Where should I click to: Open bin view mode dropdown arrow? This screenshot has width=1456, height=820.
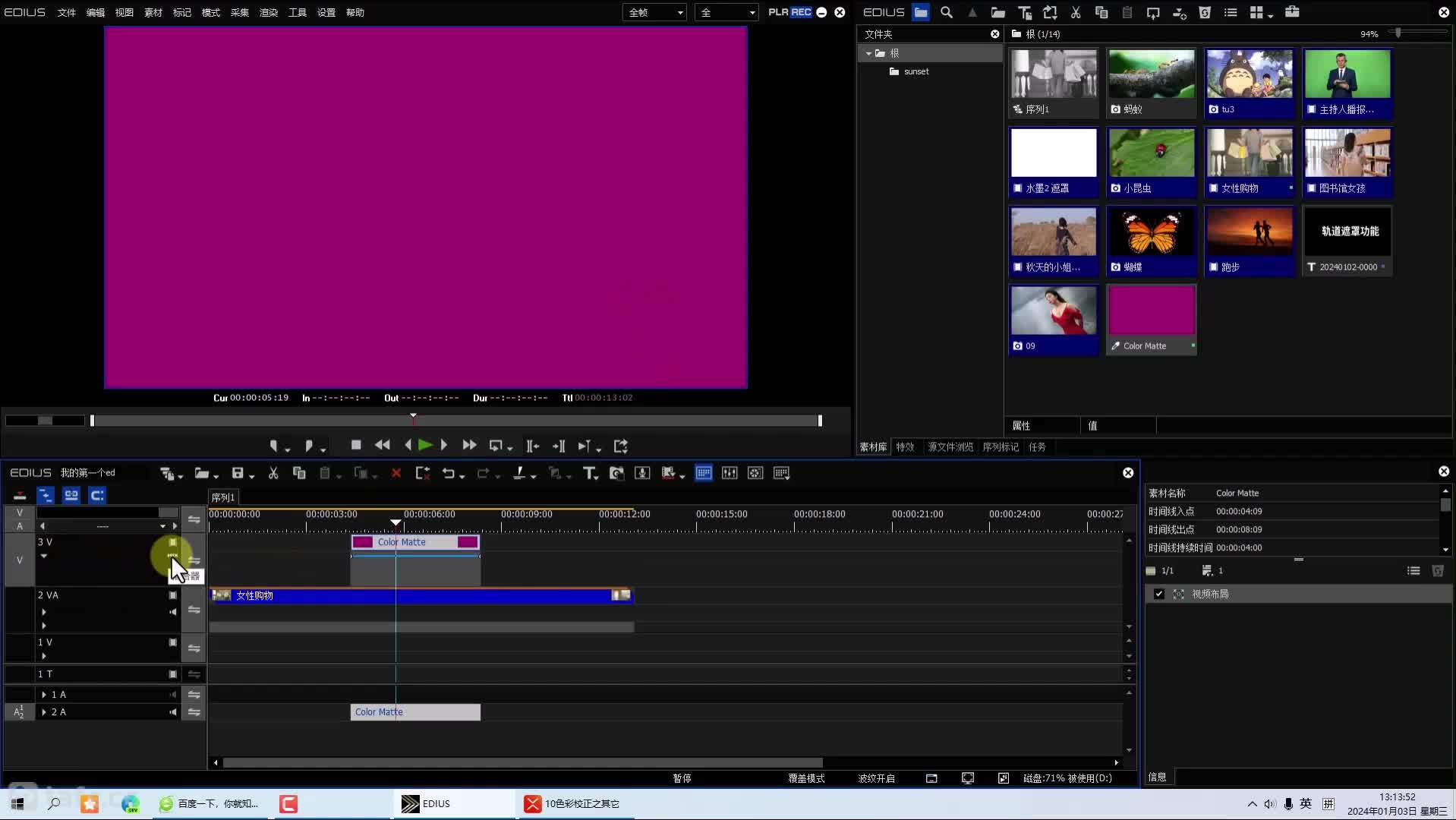(1270, 15)
